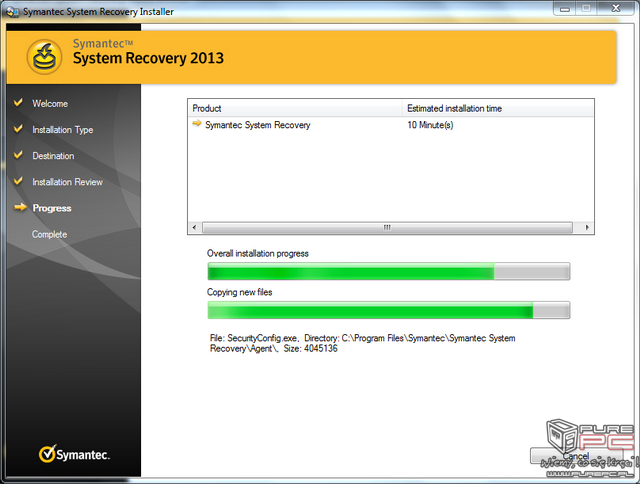Click the Symantec System Recovery Installer title text

(x=98, y=12)
